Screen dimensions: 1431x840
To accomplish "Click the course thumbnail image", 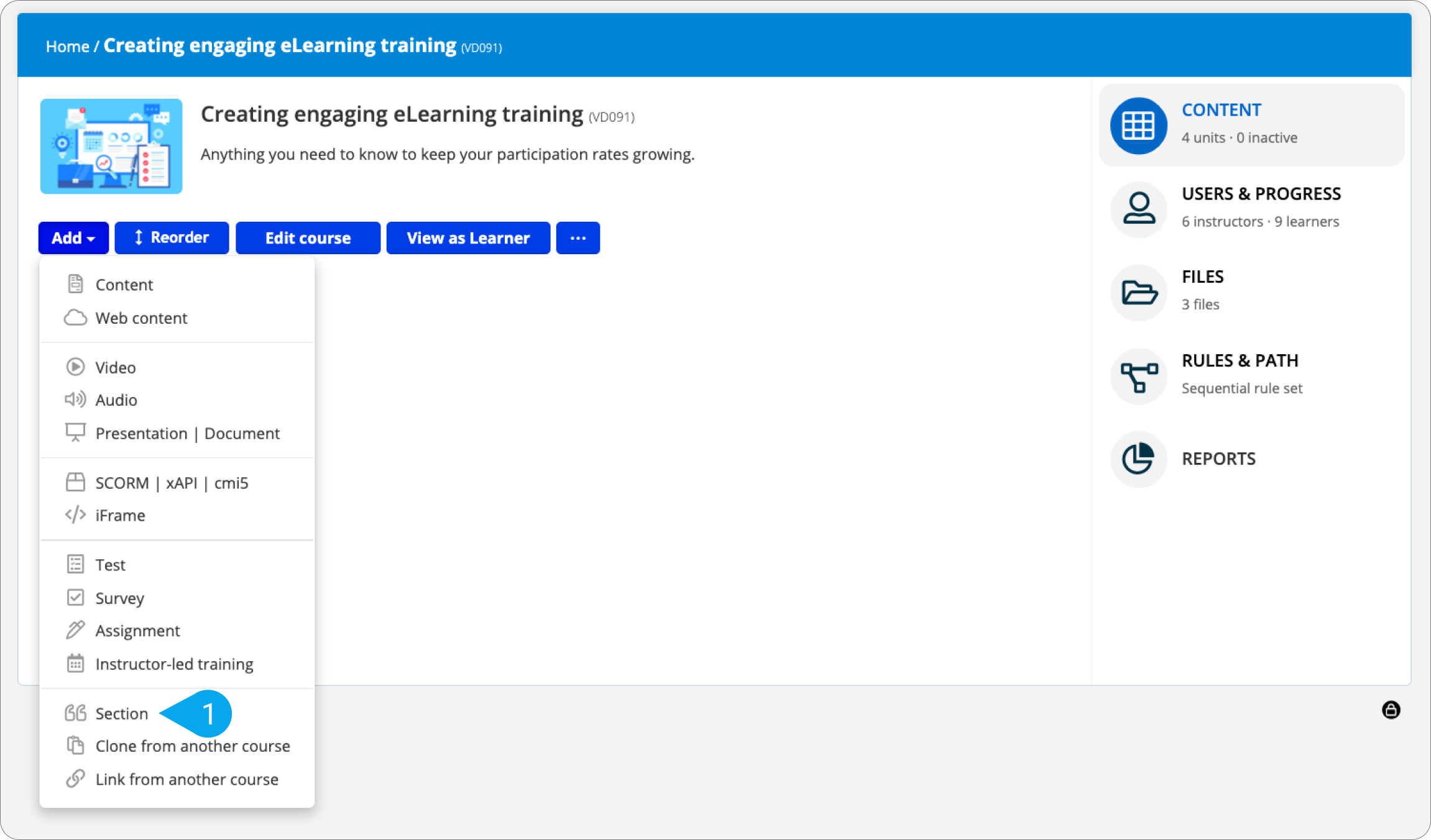I will point(111,147).
